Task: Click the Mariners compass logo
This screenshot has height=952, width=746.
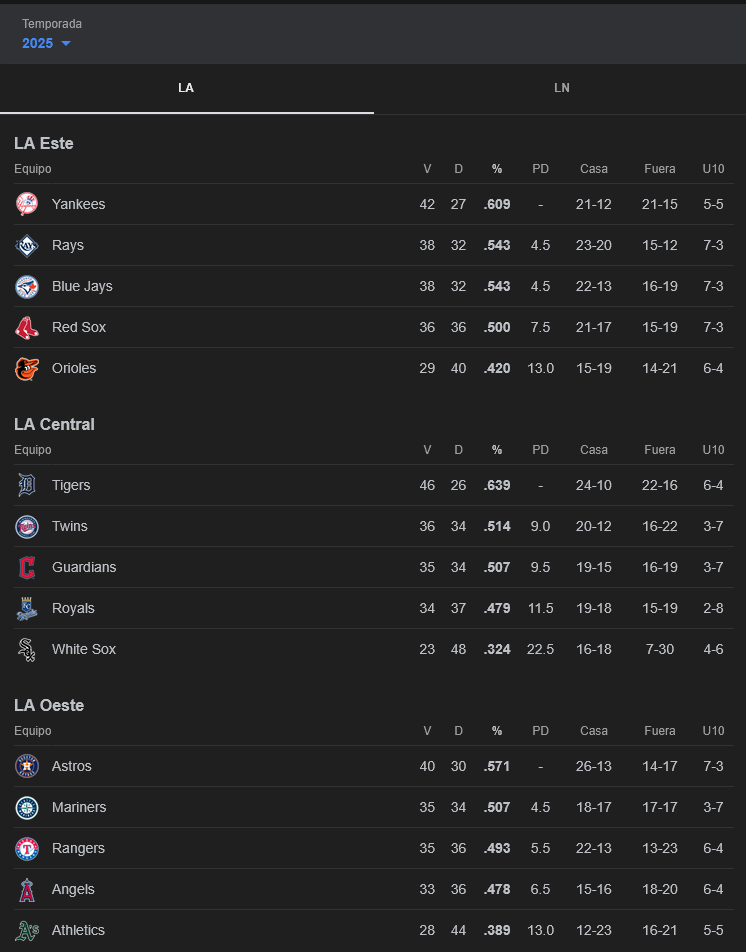Action: 27,808
